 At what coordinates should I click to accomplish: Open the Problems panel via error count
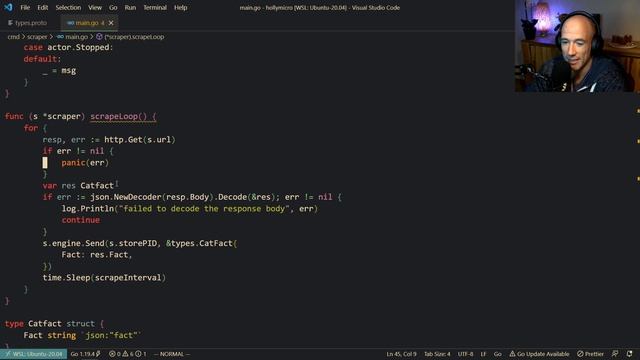click(x=115, y=354)
